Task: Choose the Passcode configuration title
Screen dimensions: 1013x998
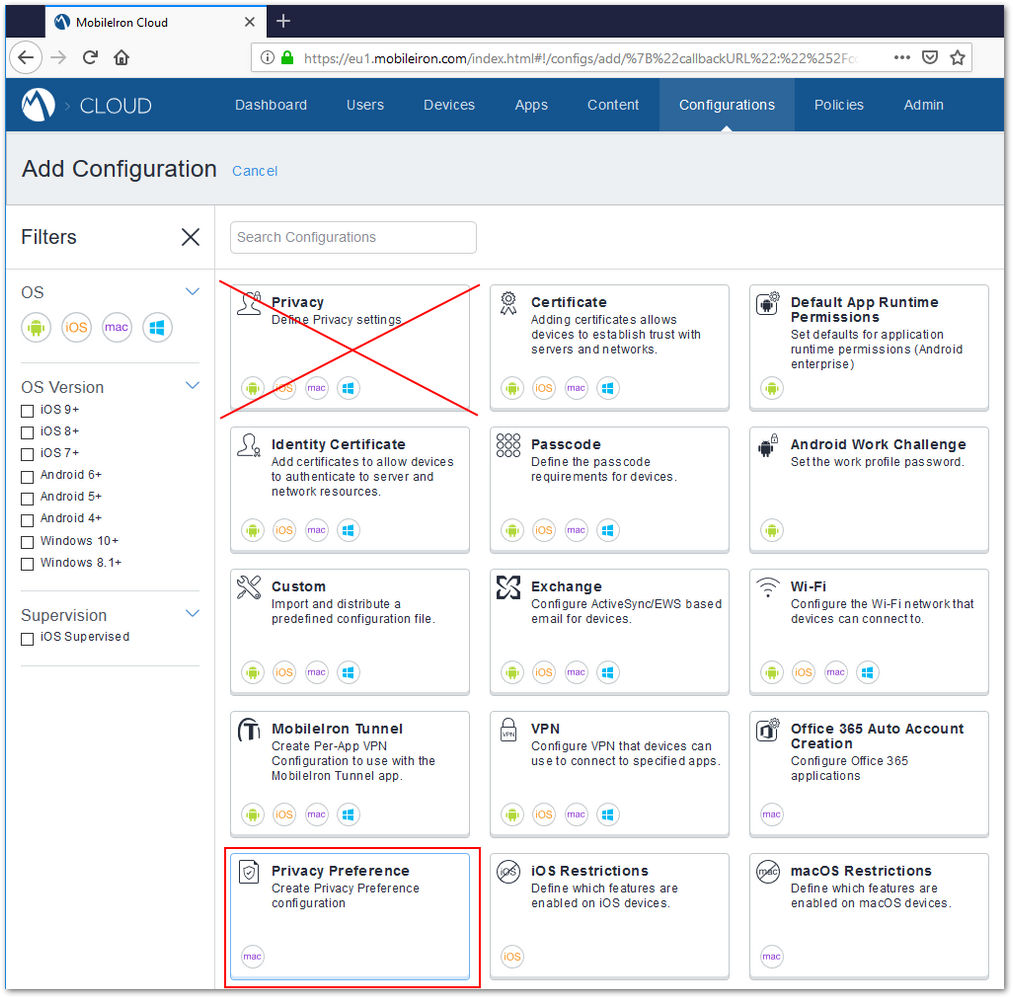Action: (565, 444)
